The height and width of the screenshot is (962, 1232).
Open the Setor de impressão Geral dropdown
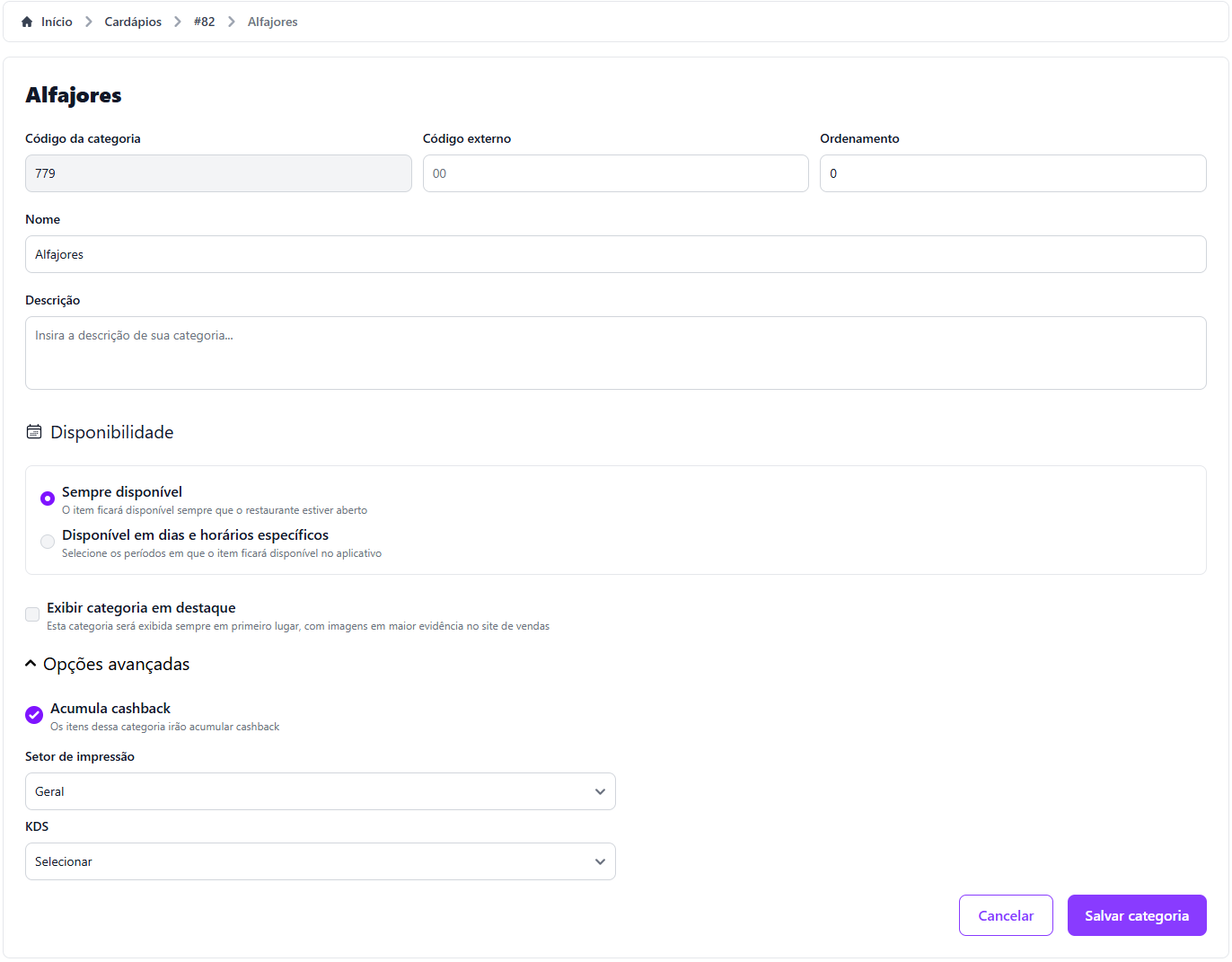(x=320, y=791)
